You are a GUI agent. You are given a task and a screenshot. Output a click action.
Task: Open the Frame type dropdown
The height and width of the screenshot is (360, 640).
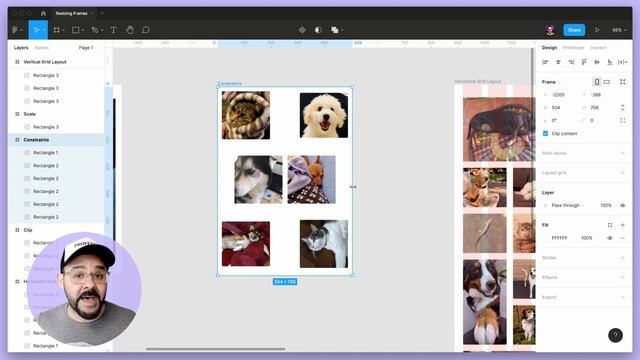click(x=551, y=82)
